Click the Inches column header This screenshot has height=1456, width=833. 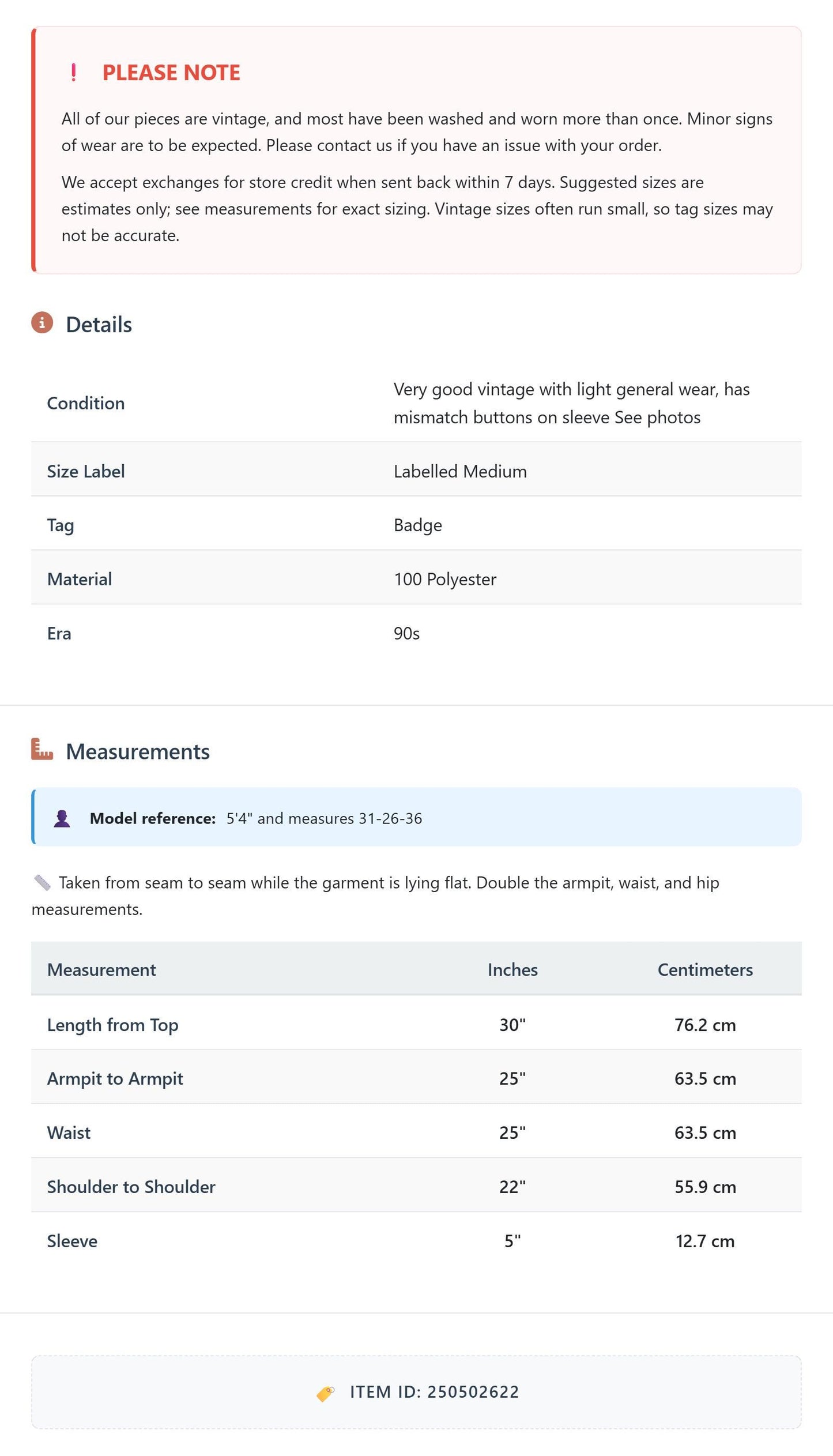tap(512, 969)
